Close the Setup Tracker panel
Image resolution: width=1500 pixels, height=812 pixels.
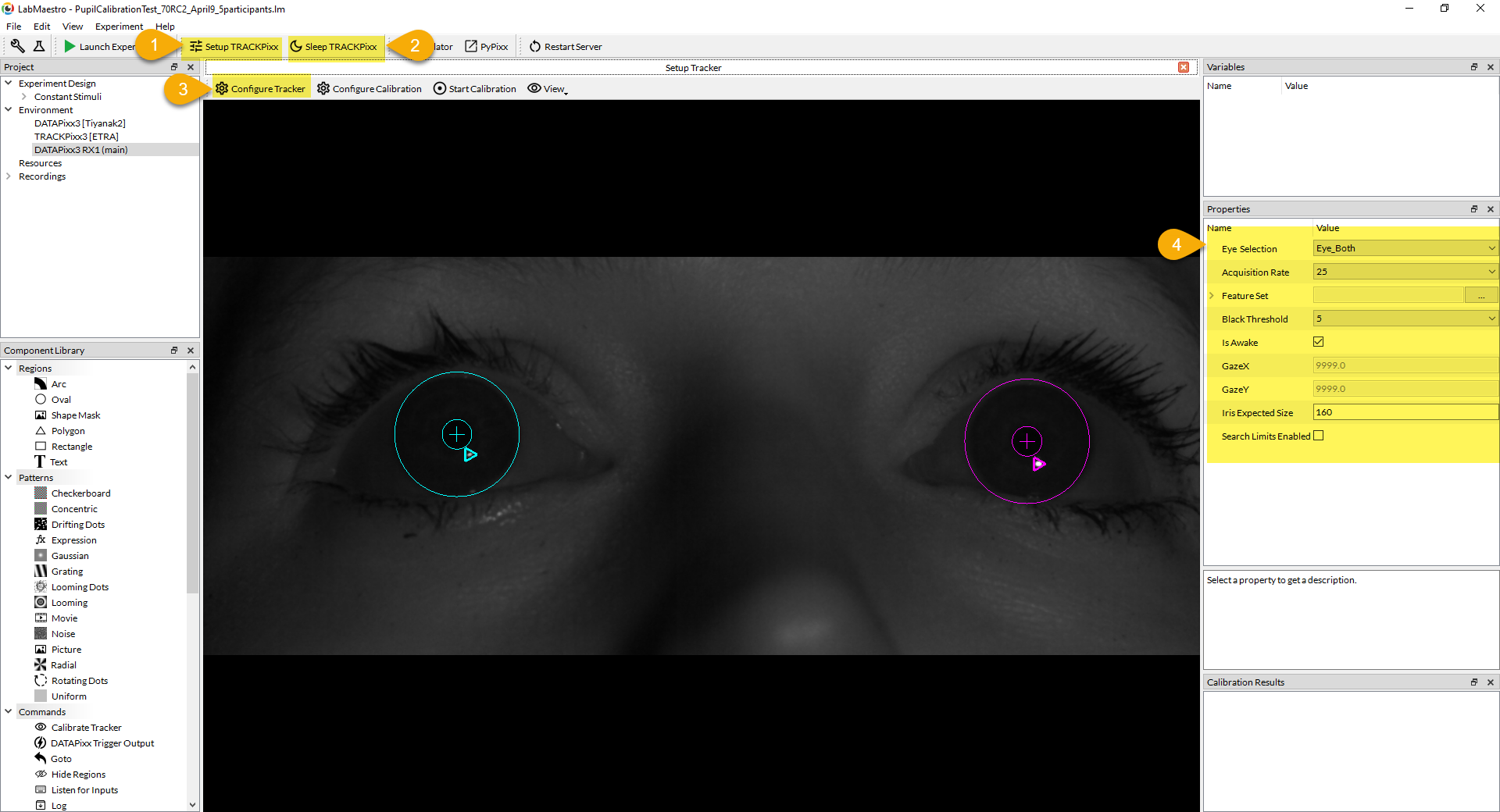click(x=1184, y=68)
